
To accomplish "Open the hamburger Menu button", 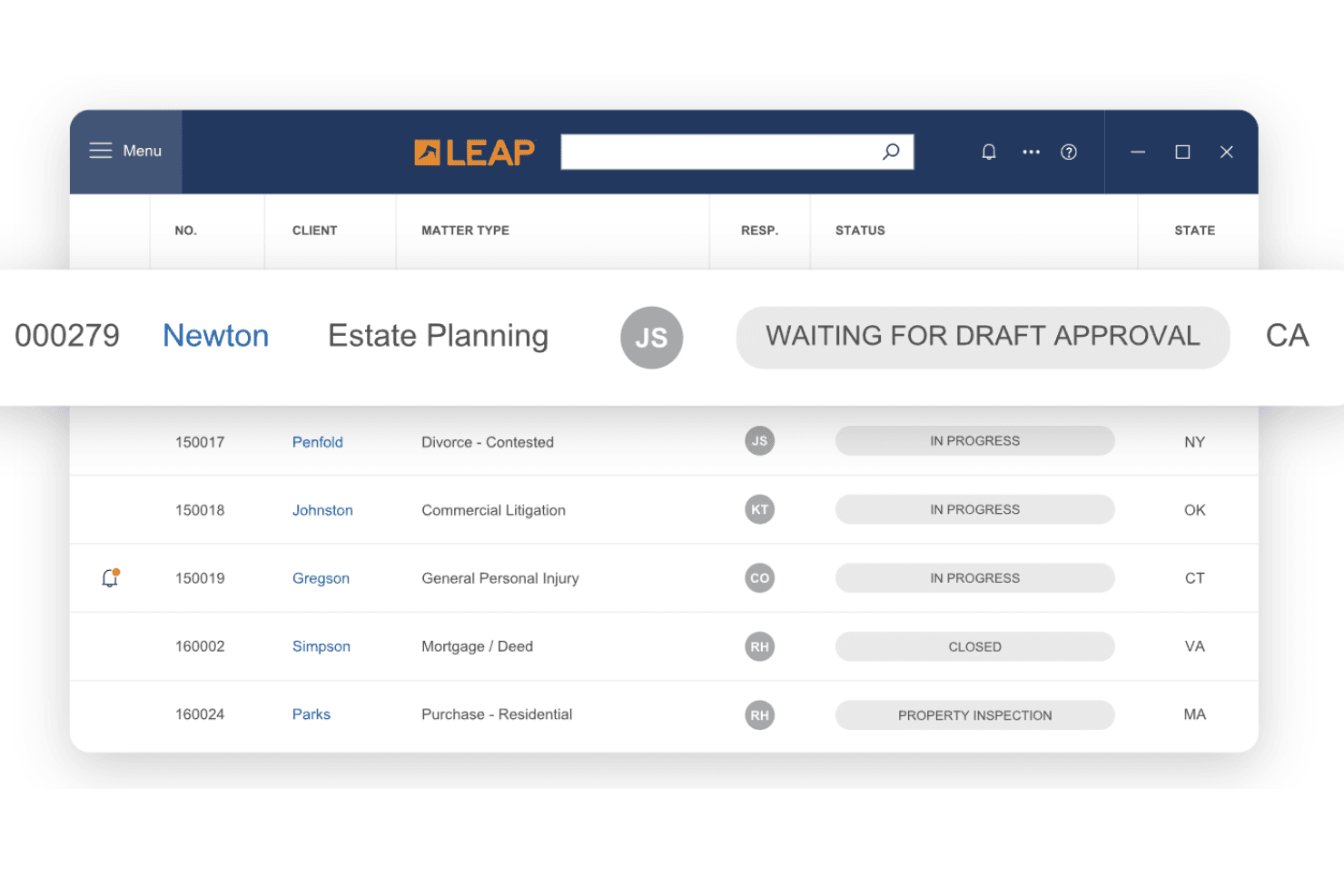I will [x=125, y=151].
